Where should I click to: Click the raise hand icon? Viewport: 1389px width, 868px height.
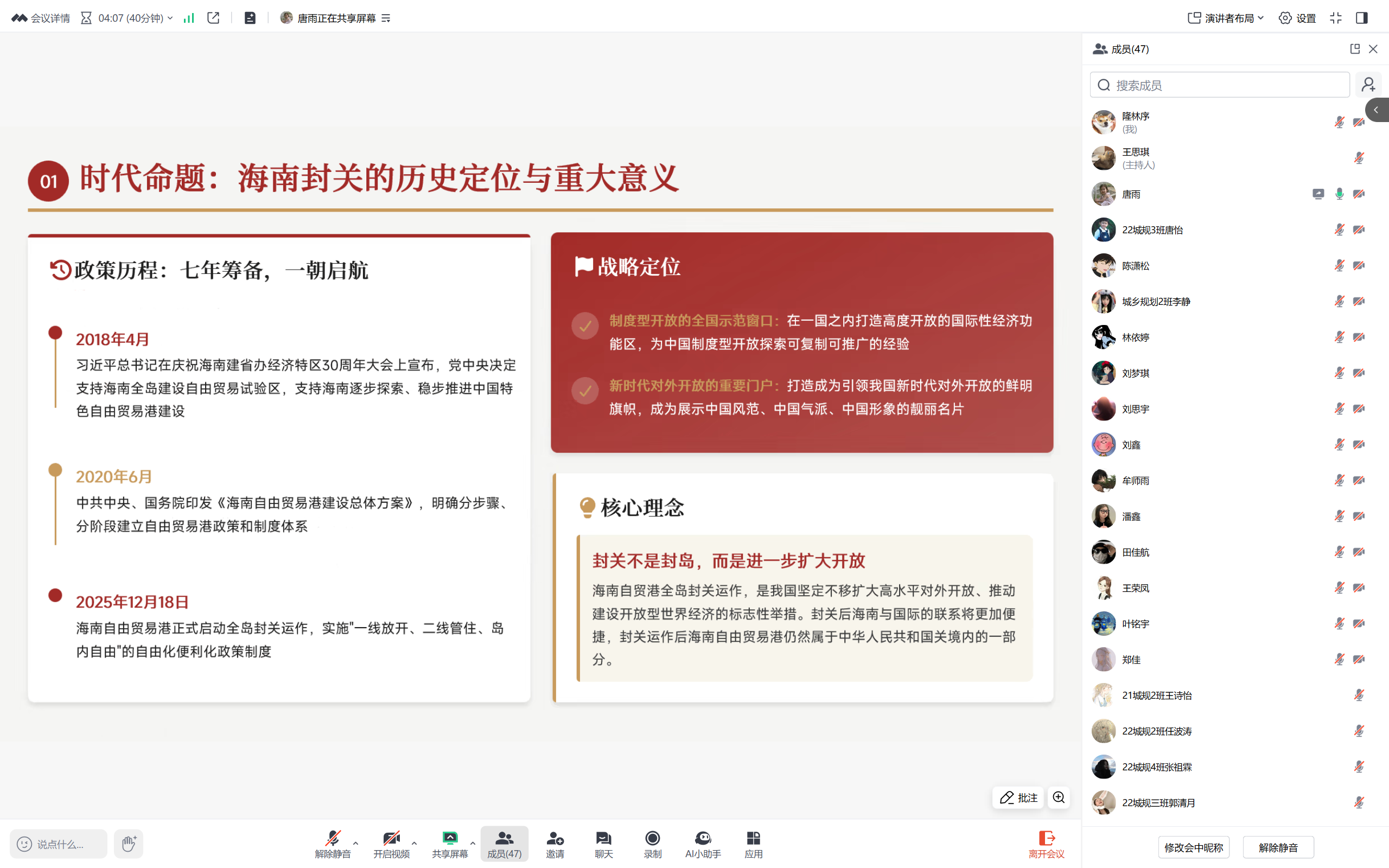(x=129, y=843)
